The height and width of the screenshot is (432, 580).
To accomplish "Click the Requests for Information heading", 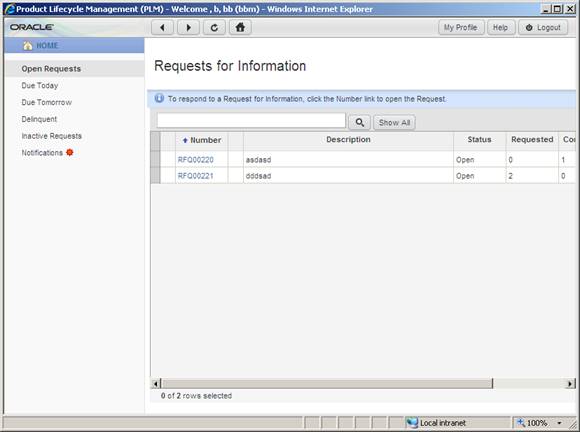I will click(230, 66).
